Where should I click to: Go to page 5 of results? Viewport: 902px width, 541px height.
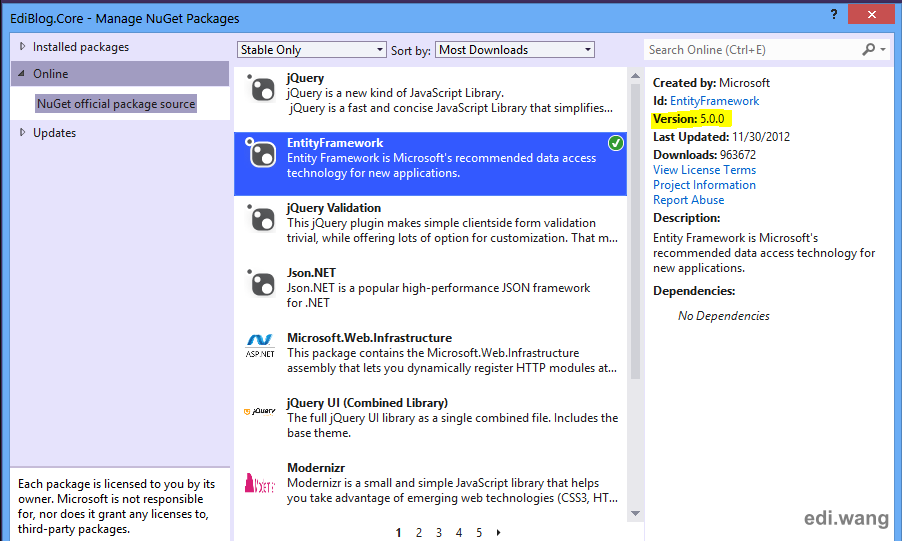tap(479, 533)
